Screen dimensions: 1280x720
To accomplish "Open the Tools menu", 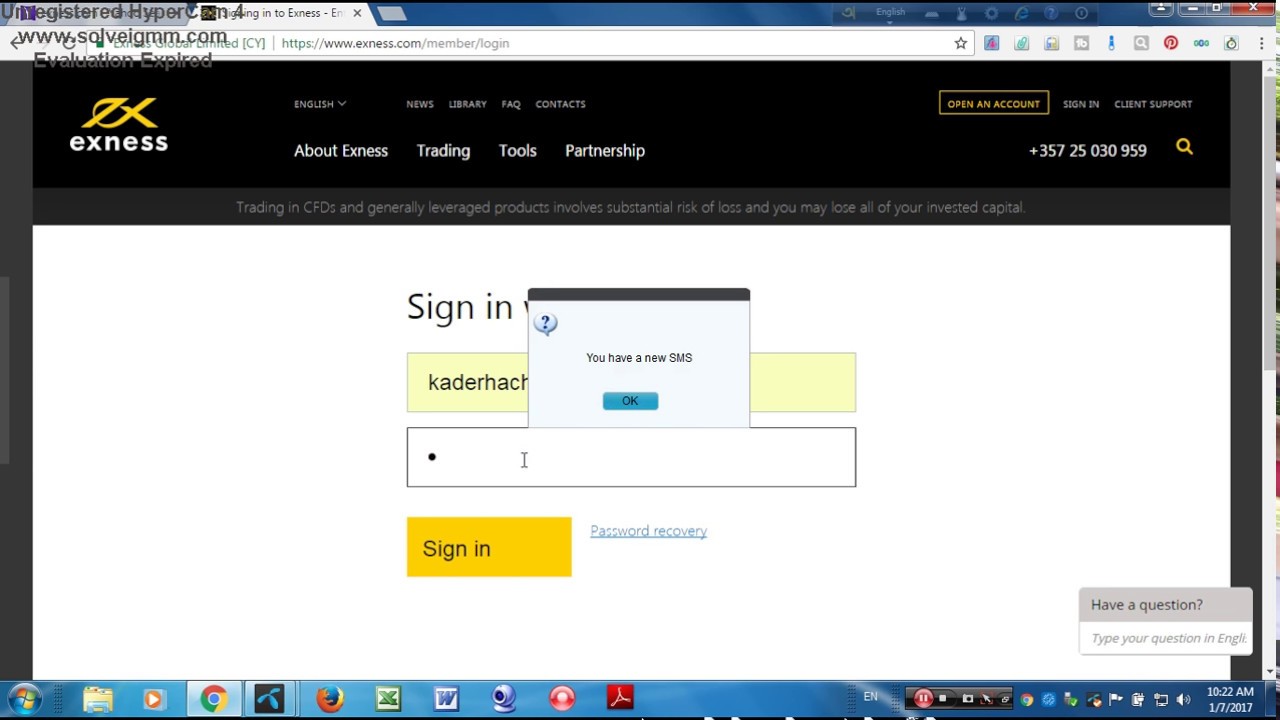I will [x=518, y=151].
